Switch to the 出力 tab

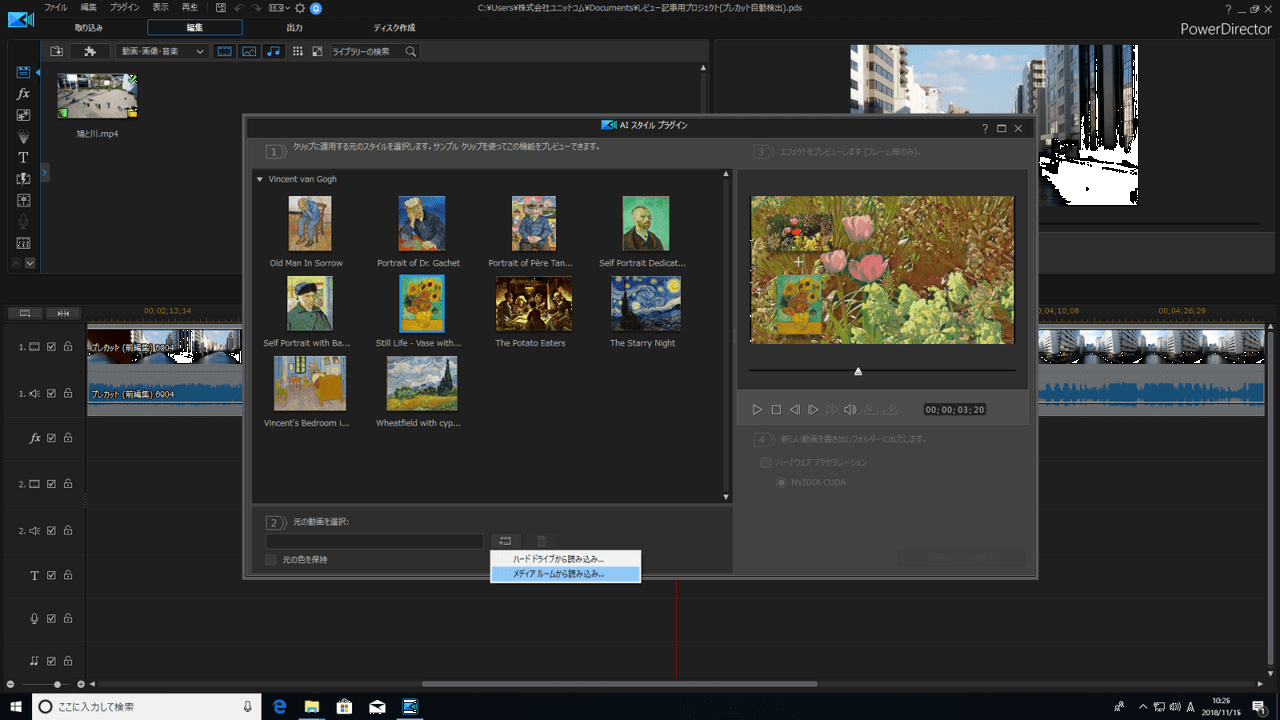[294, 28]
